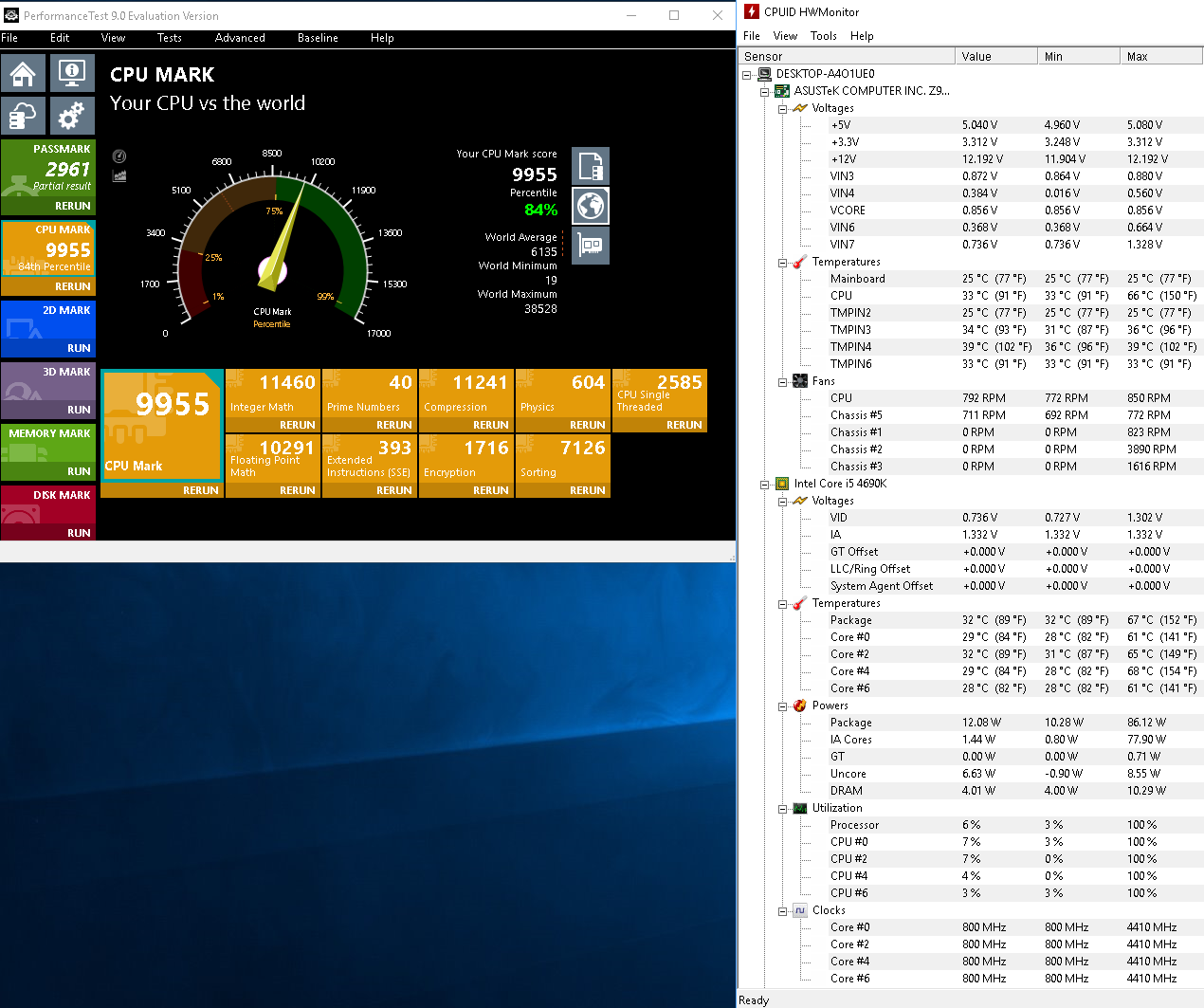Click the Value column header

pyautogui.click(x=996, y=57)
